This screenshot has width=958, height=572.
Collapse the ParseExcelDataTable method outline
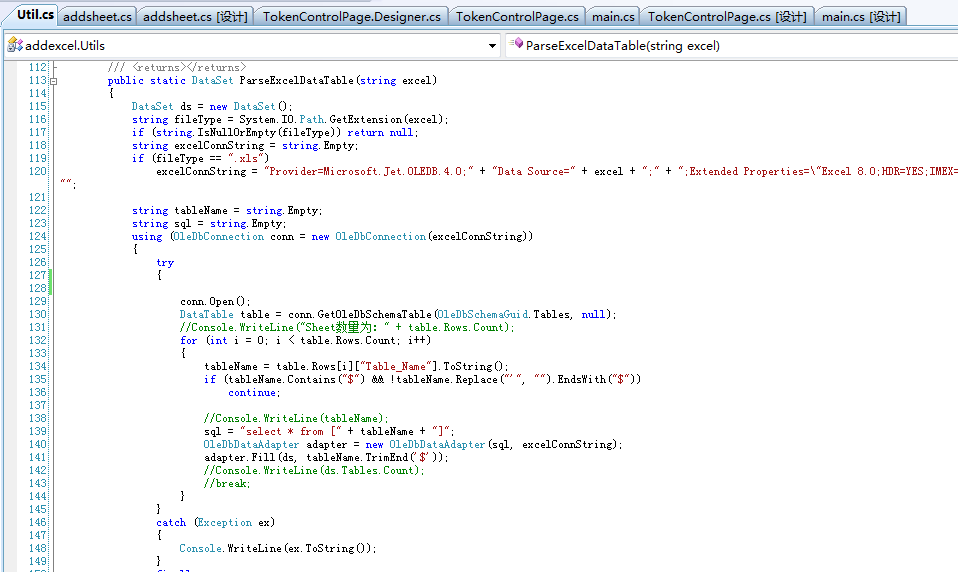[54, 81]
